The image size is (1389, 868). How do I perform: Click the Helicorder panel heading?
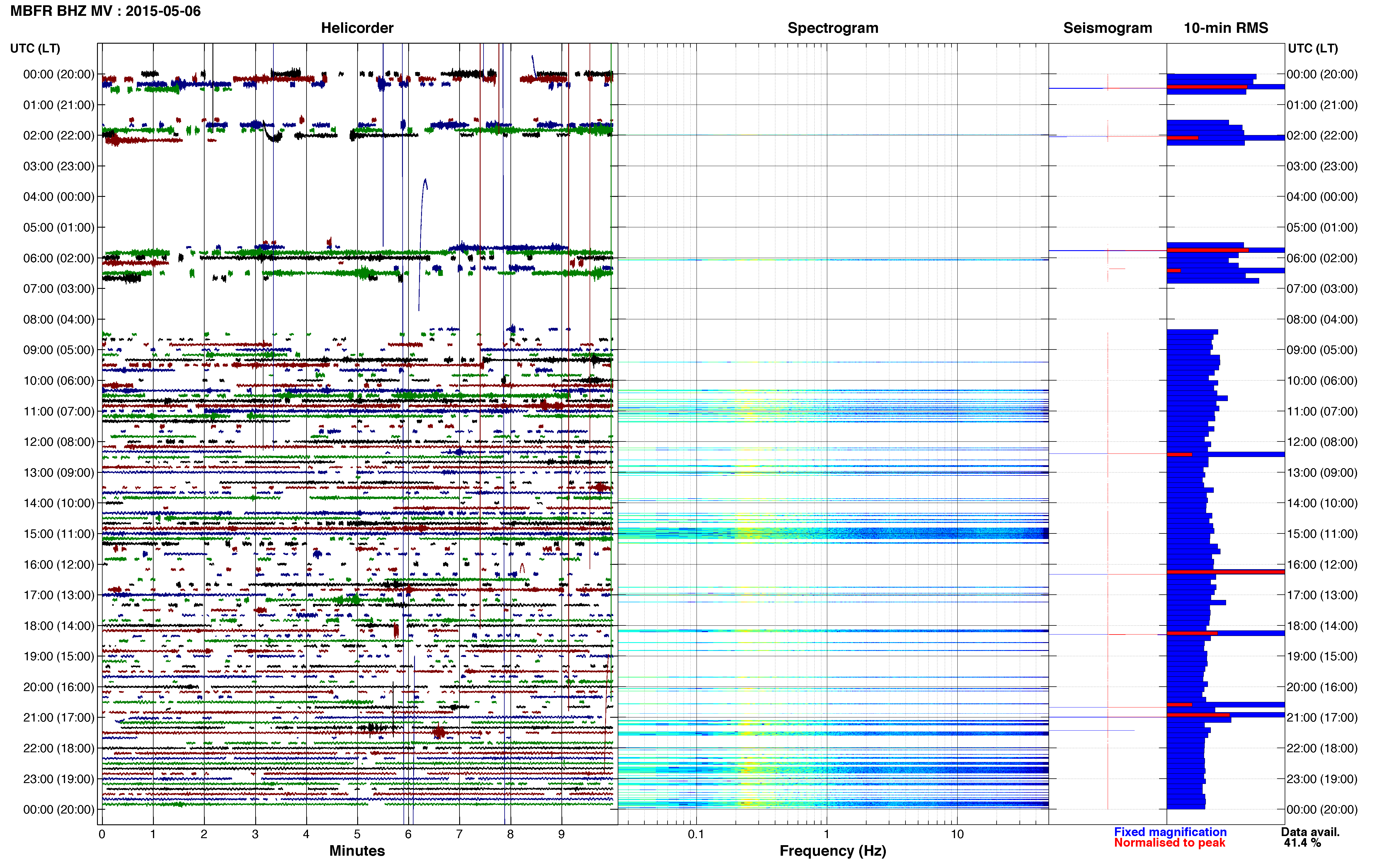click(357, 28)
